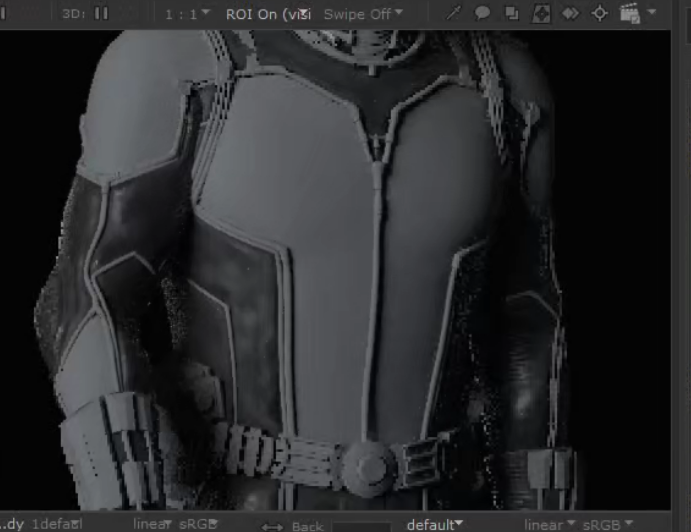691x532 pixels.
Task: Click the double-diamond compare icon
Action: 570,13
